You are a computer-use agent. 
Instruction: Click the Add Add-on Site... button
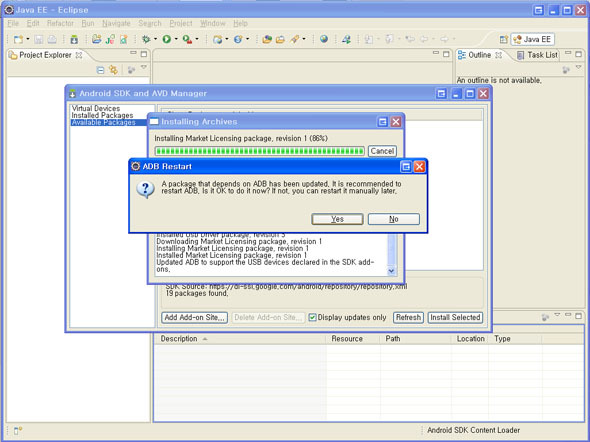pos(195,317)
